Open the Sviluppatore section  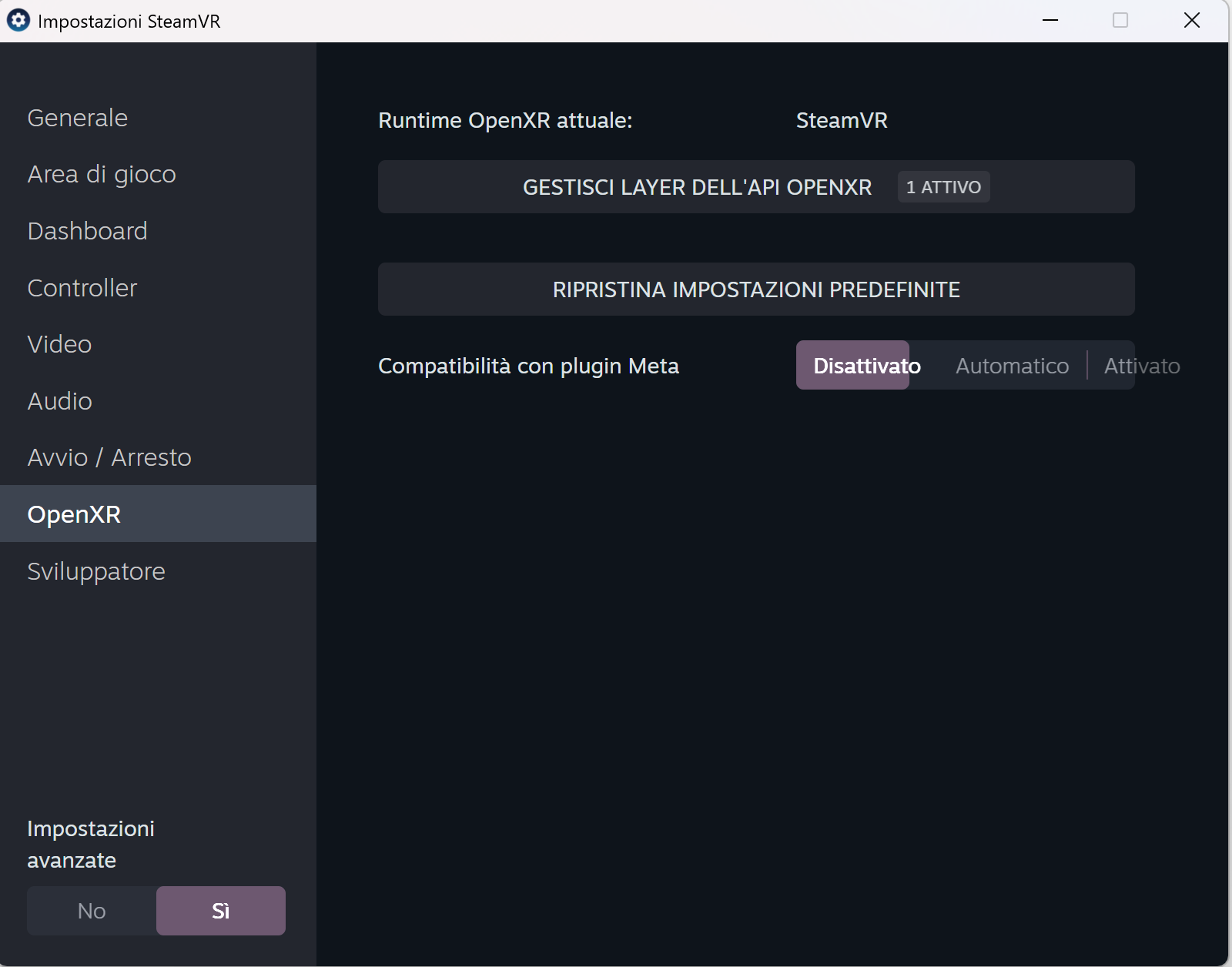[158, 570]
